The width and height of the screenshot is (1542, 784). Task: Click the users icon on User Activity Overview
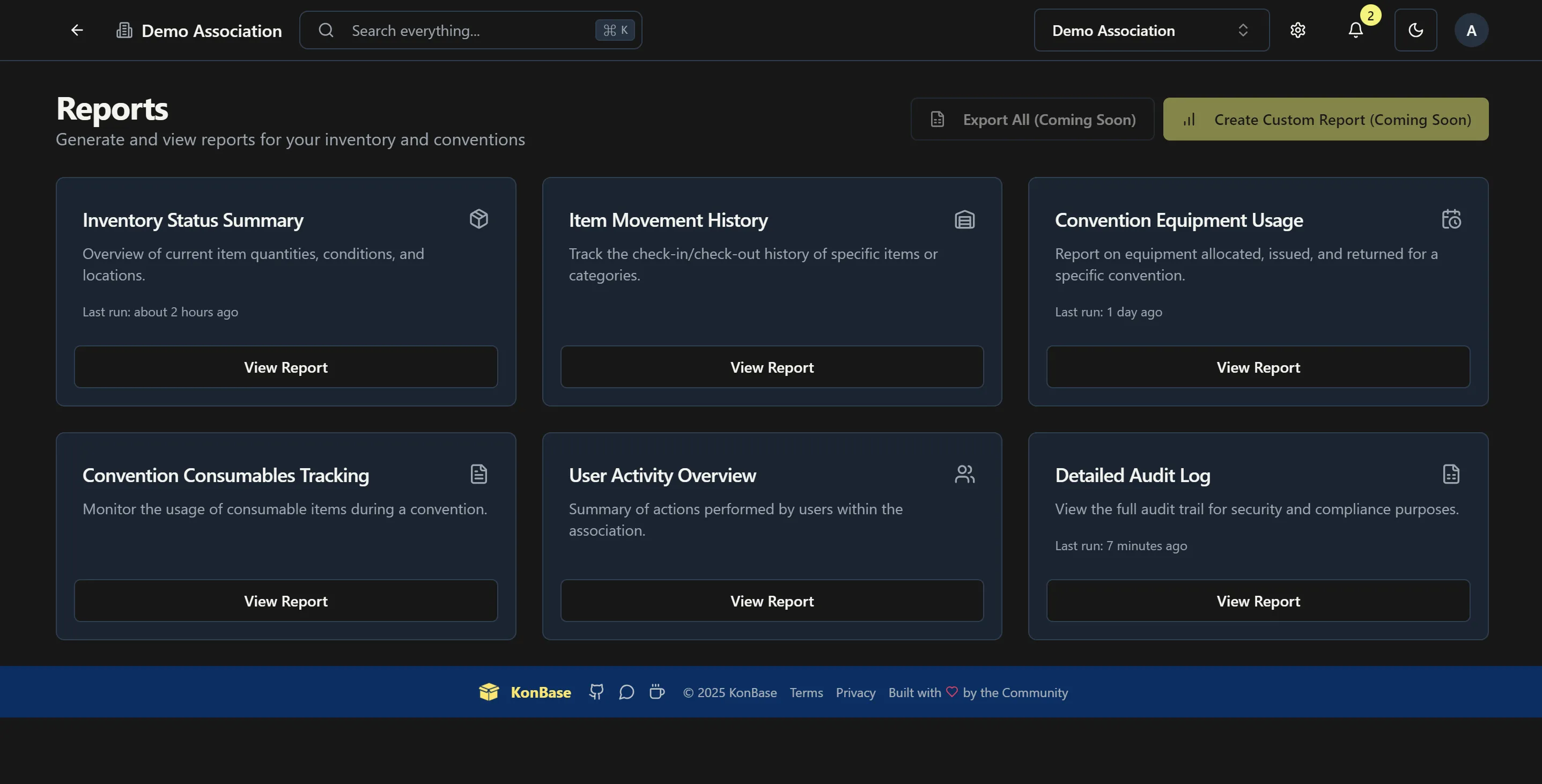pos(964,474)
